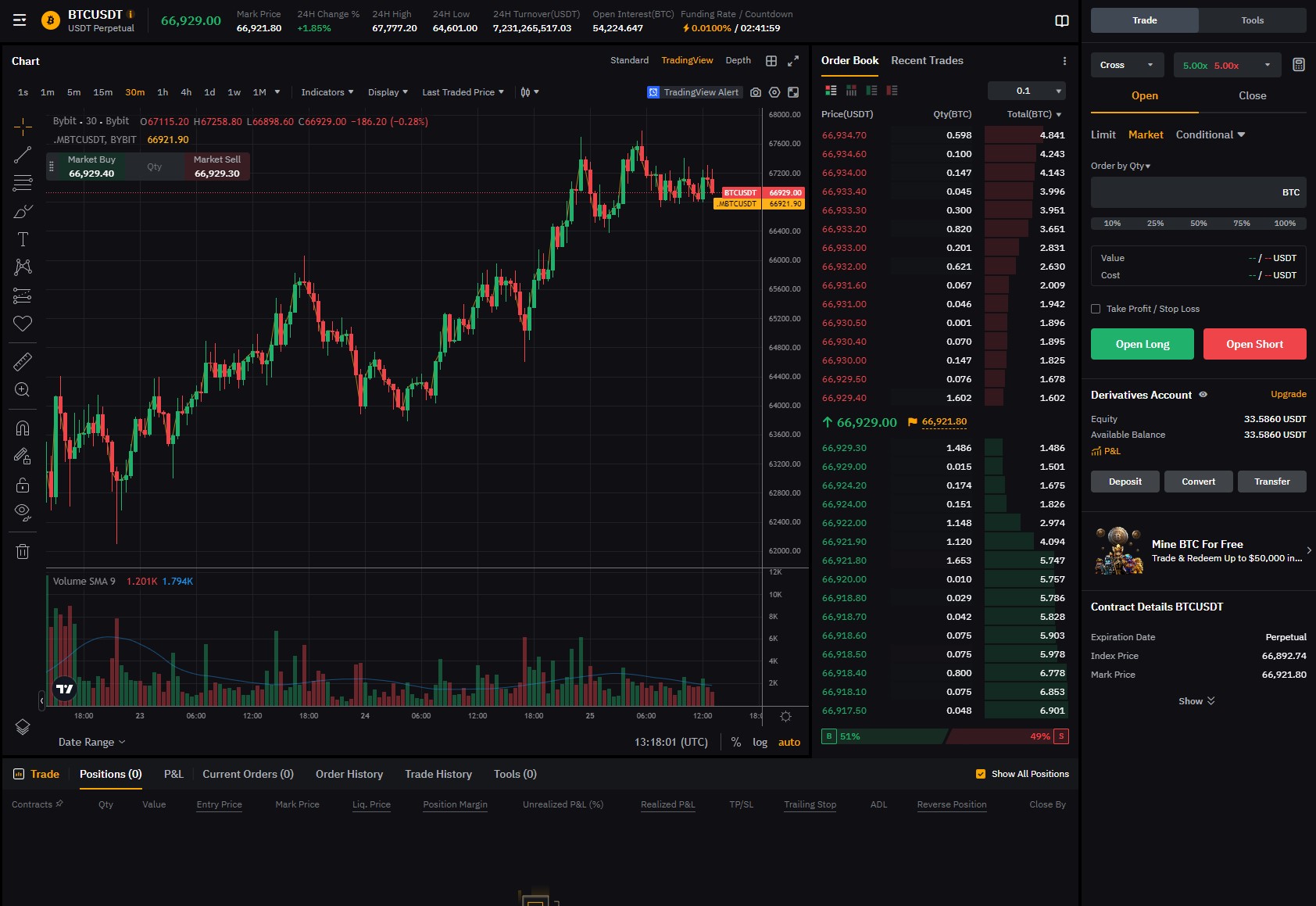Toggle stay in drawing mode
The height and width of the screenshot is (906, 1316).
pos(23,456)
